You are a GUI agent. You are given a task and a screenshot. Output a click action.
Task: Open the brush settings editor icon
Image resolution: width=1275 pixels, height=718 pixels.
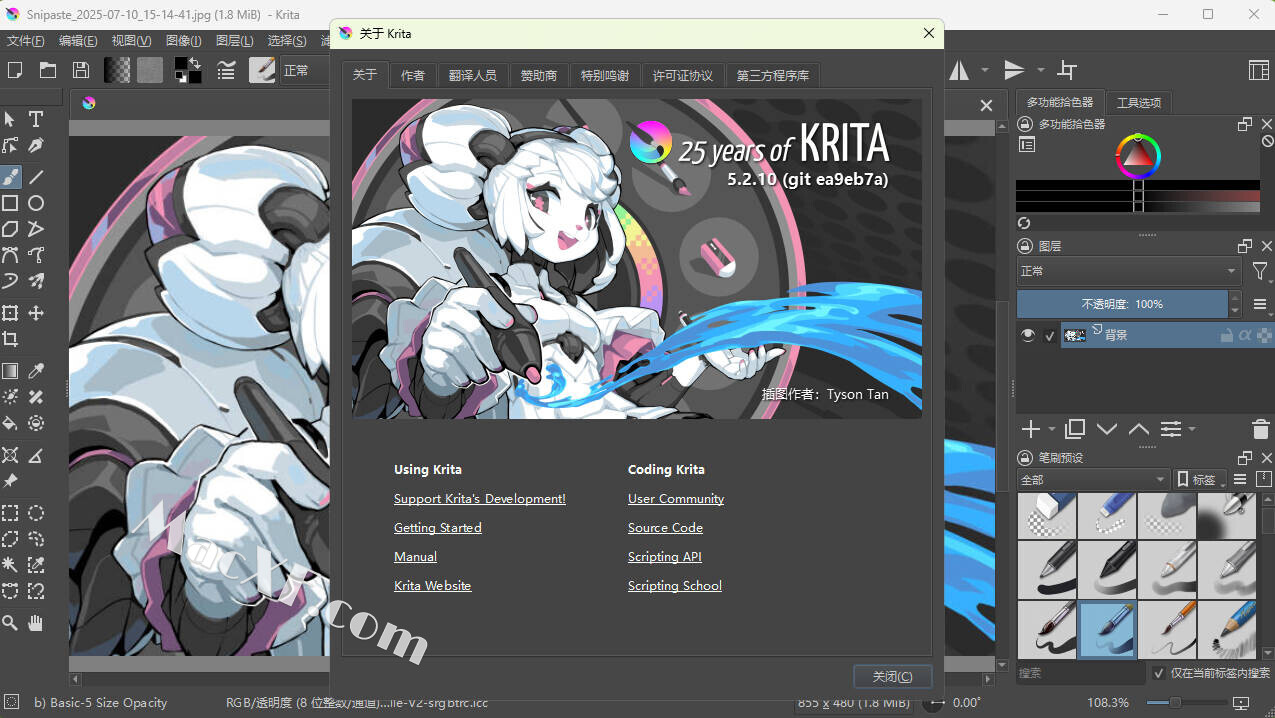[227, 70]
